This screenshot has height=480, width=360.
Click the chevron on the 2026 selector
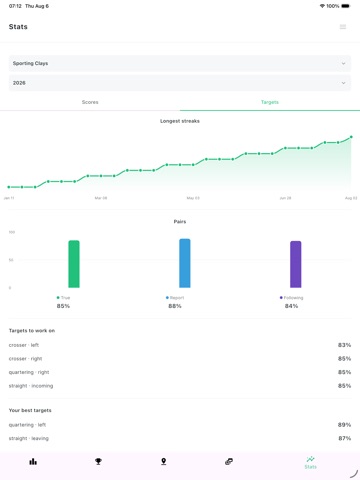[x=343, y=83]
